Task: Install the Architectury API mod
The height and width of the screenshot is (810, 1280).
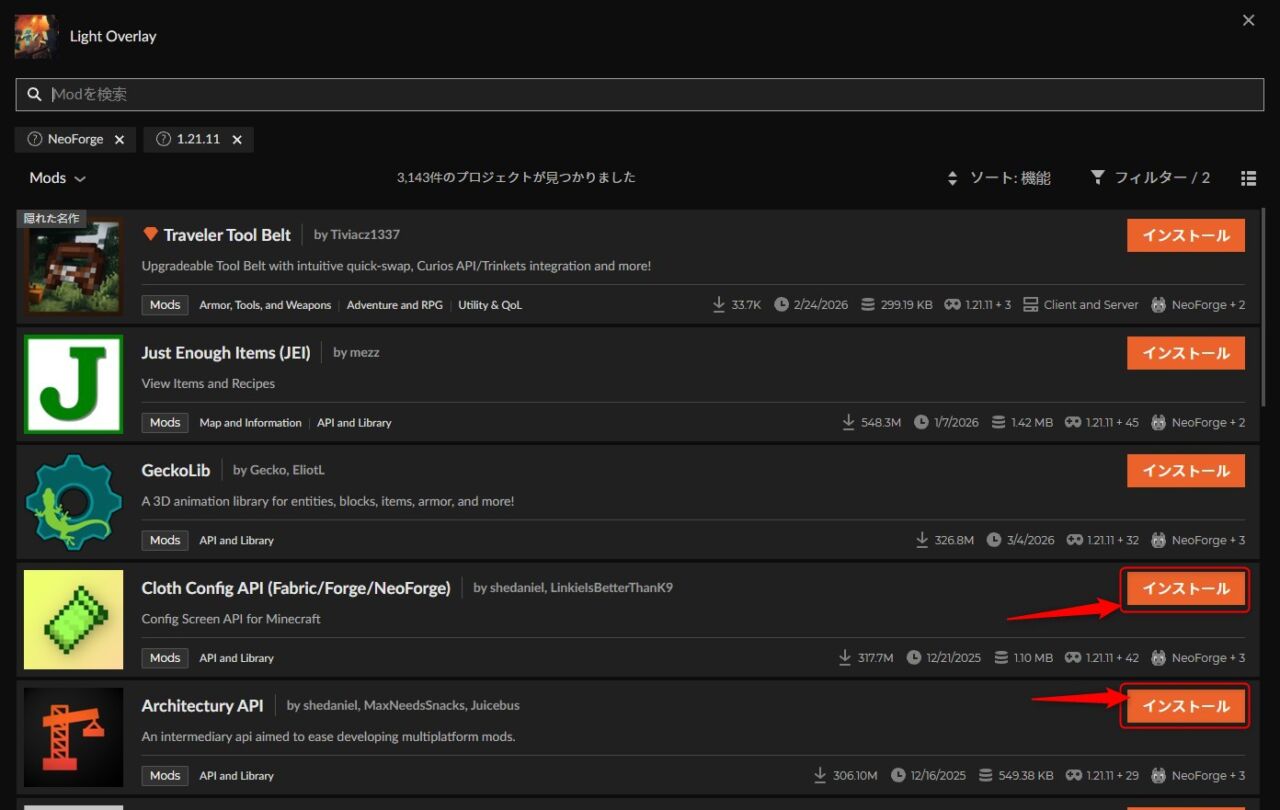Action: pos(1185,706)
